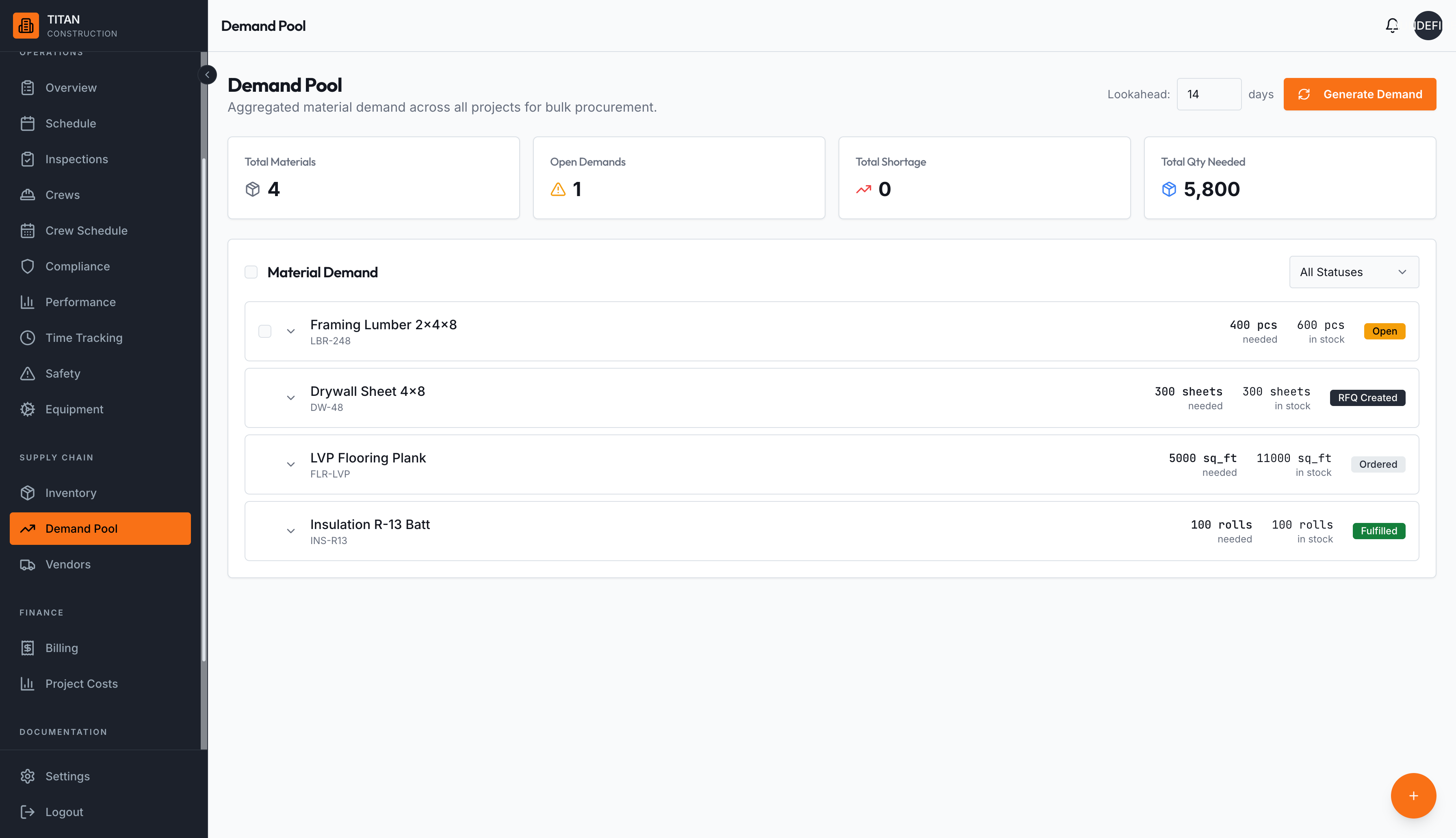Expand the Insulation R-13 Batt row
The width and height of the screenshot is (1456, 838).
tap(291, 531)
